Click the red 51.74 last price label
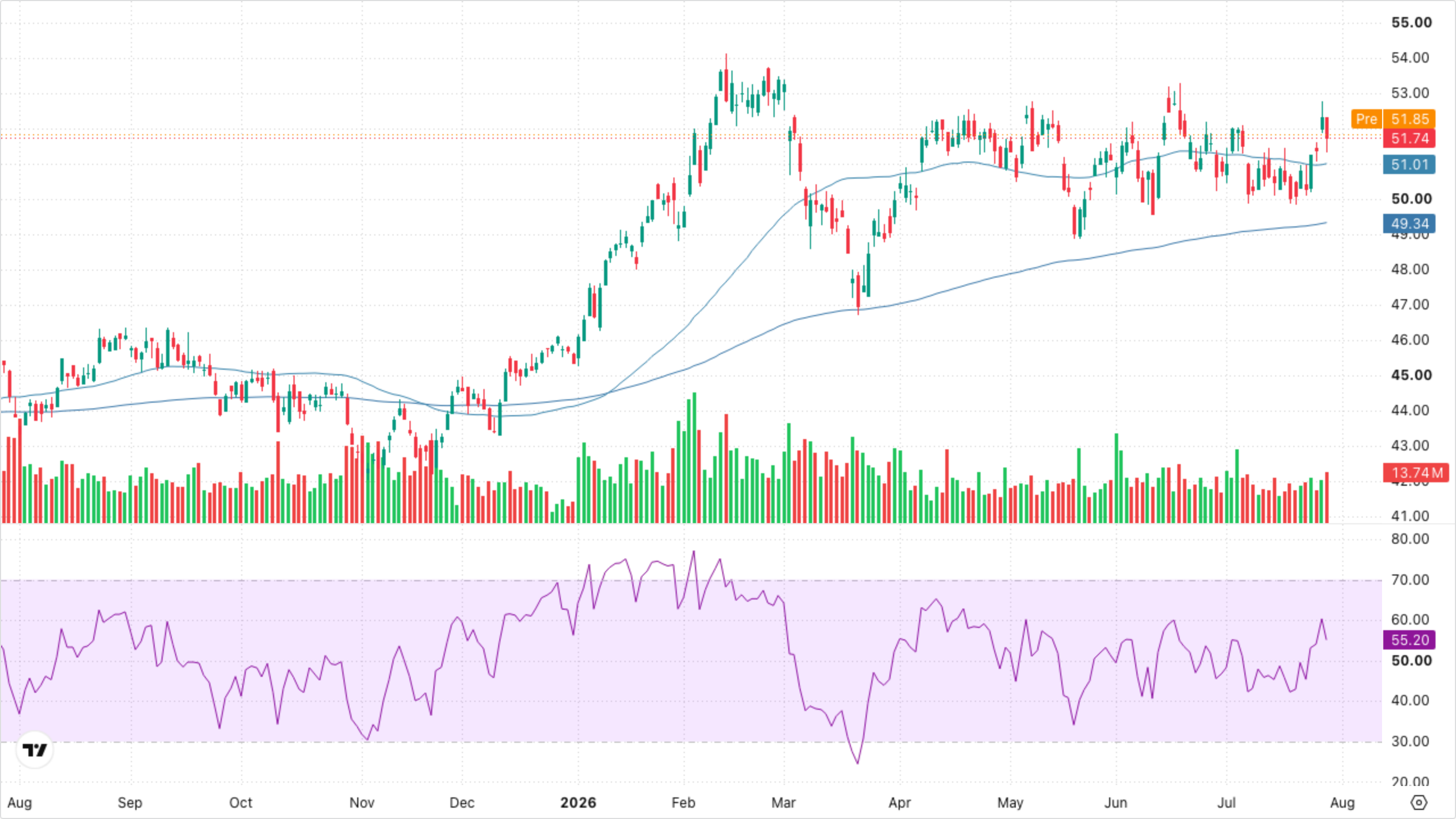Screen dimensions: 1456x819 1409,138
